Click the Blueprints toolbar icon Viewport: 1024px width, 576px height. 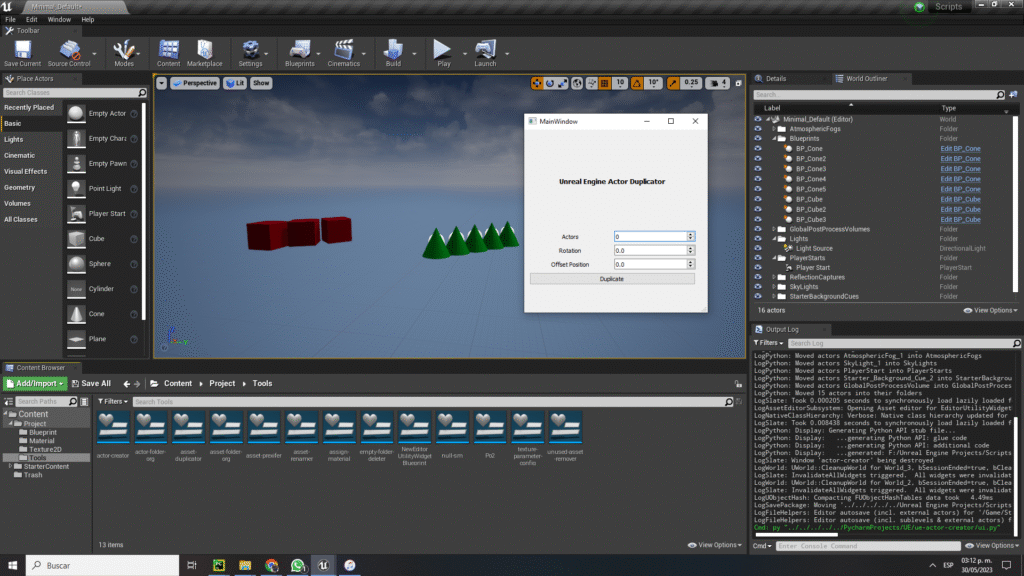click(x=300, y=53)
